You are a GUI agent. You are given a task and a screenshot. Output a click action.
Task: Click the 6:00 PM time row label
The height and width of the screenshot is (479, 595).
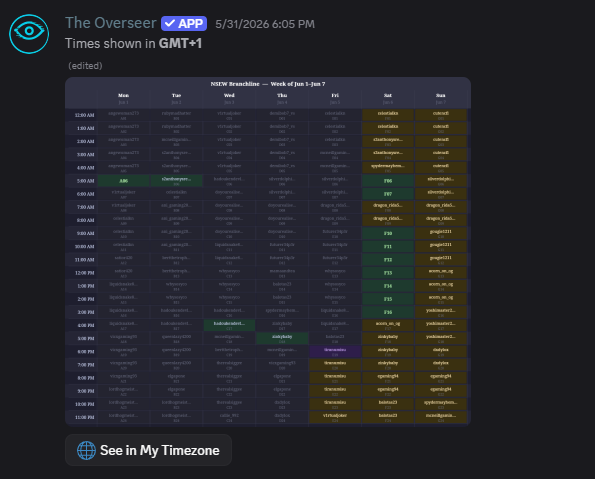[85, 352]
